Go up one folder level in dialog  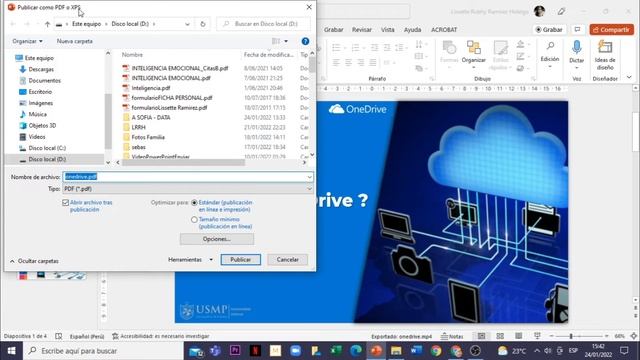[47, 24]
